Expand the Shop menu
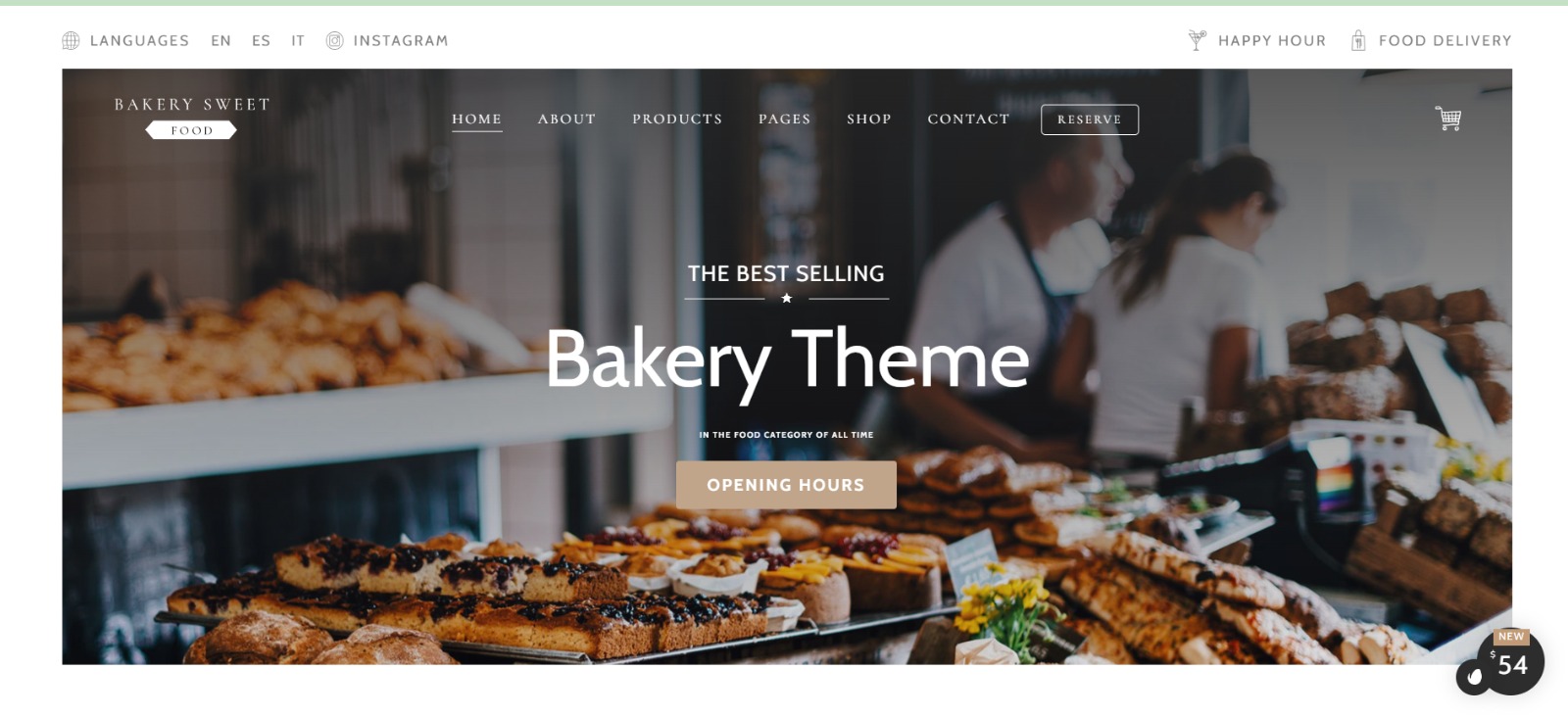 click(x=869, y=119)
